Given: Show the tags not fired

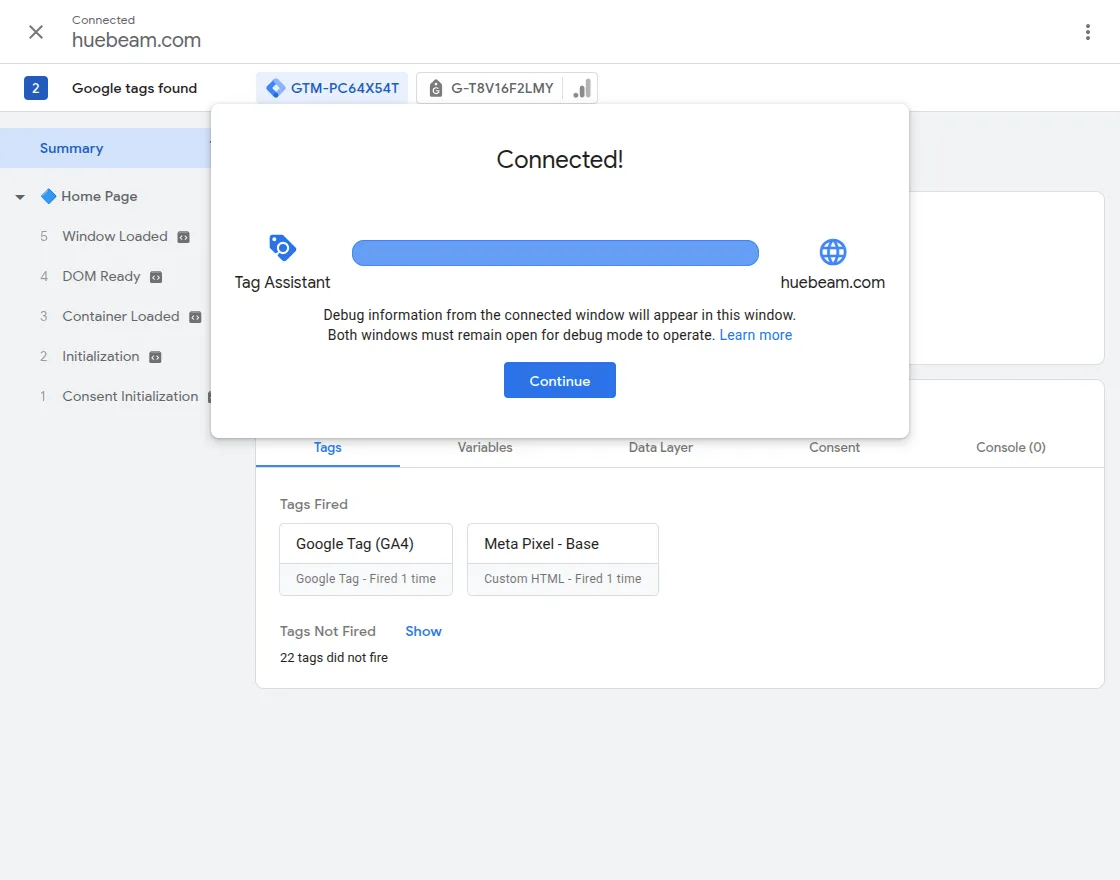Looking at the screenshot, I should [x=424, y=631].
